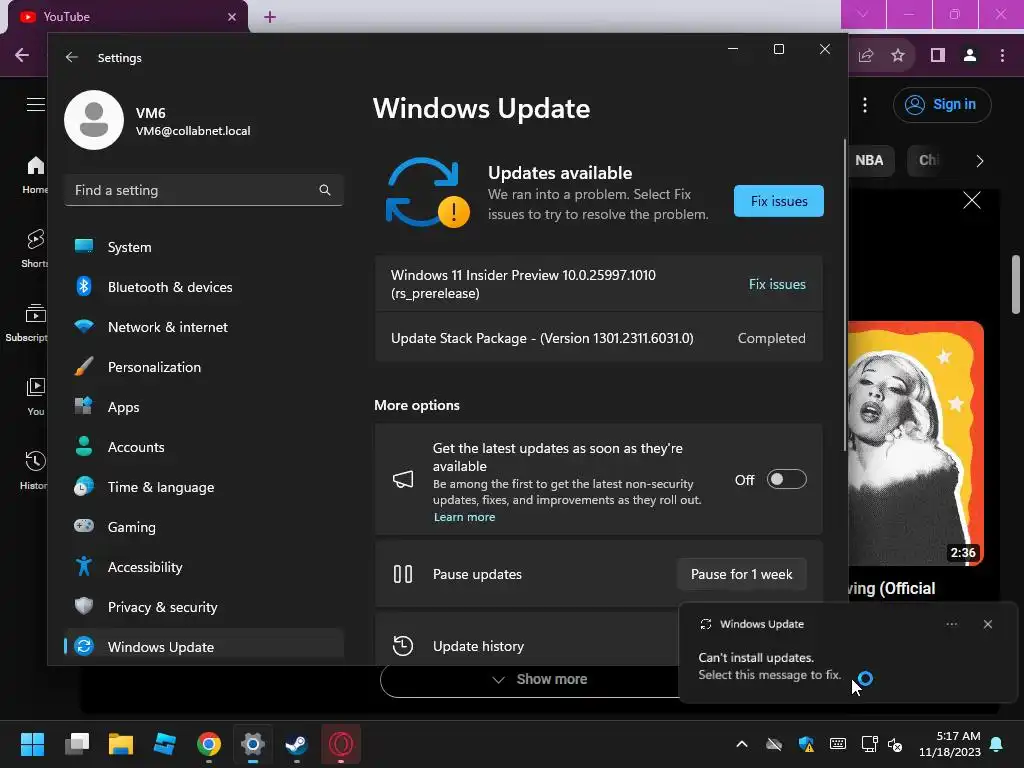Open YouTube hamburger guide menu

36,104
